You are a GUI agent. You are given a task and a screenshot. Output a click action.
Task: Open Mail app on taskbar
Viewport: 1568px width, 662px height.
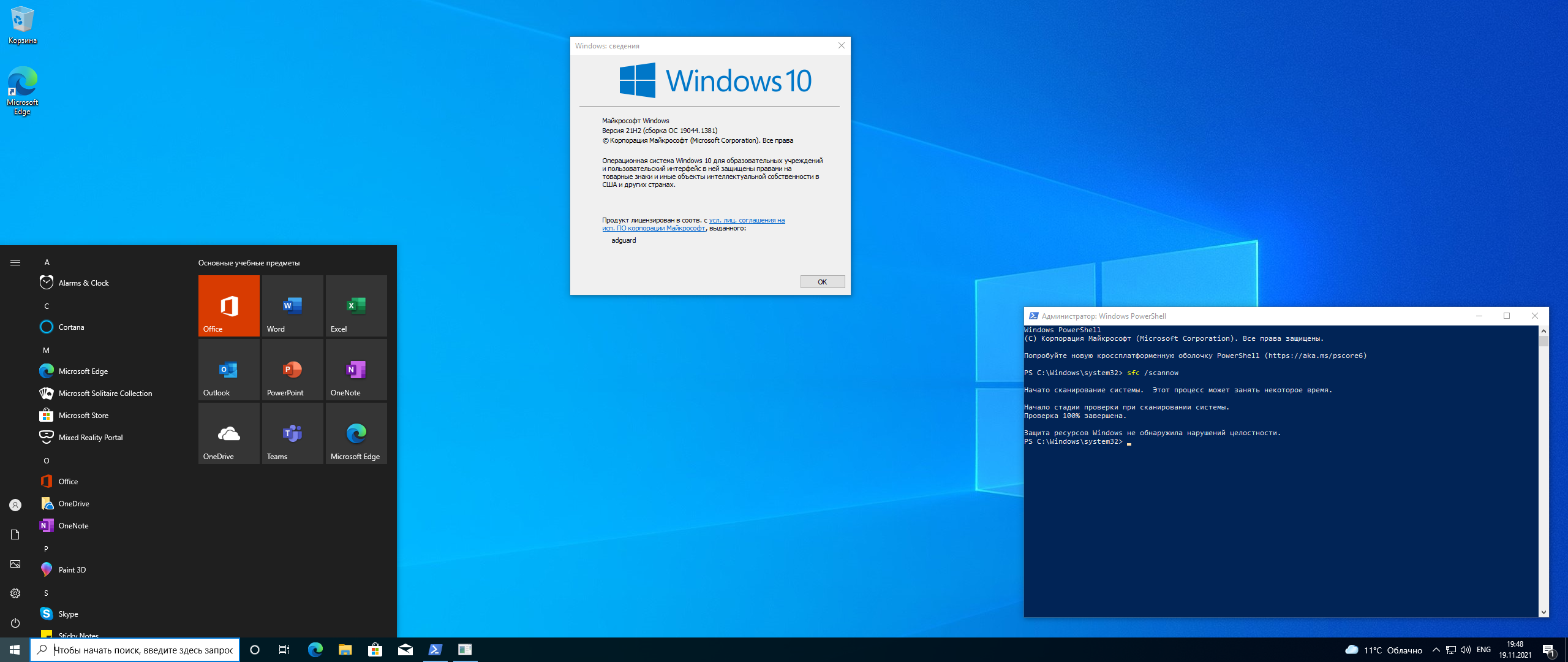[x=405, y=650]
